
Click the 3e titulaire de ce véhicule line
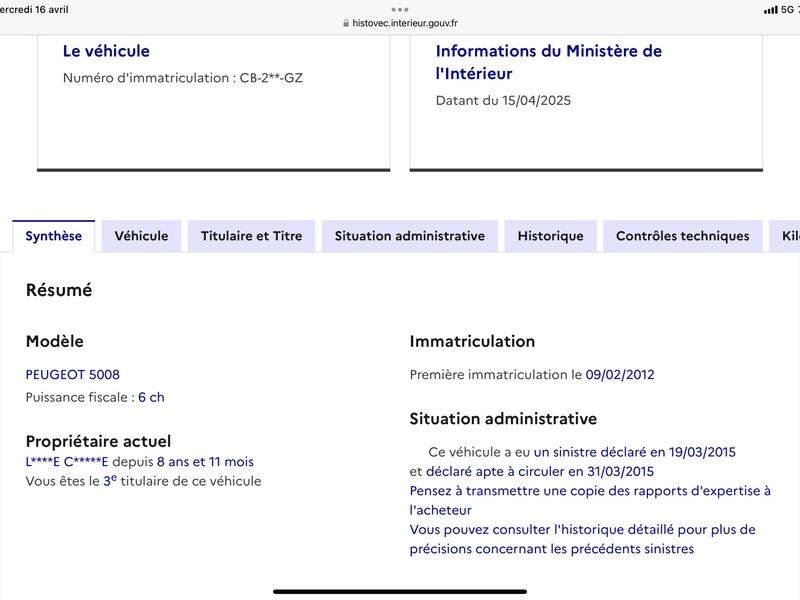(x=143, y=481)
